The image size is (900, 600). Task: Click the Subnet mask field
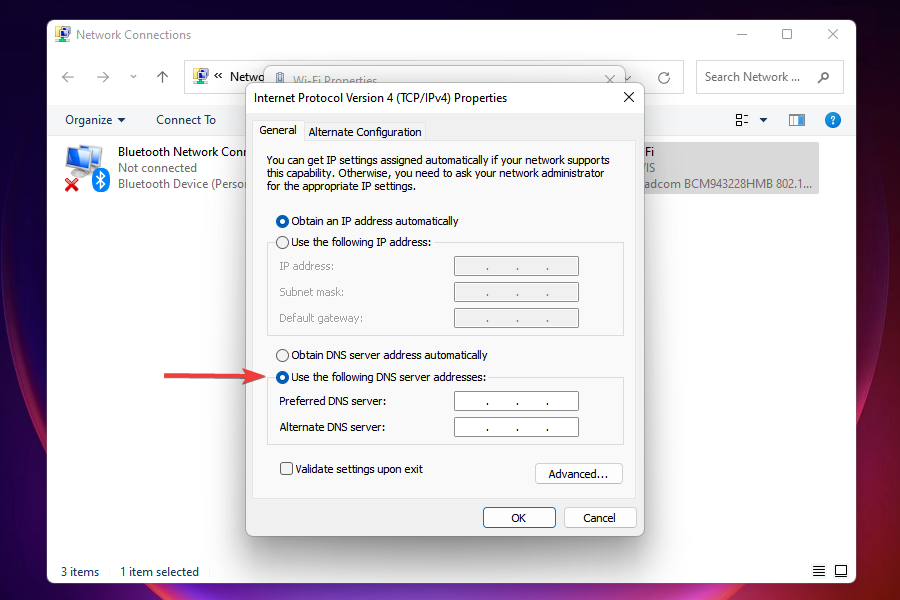click(516, 292)
